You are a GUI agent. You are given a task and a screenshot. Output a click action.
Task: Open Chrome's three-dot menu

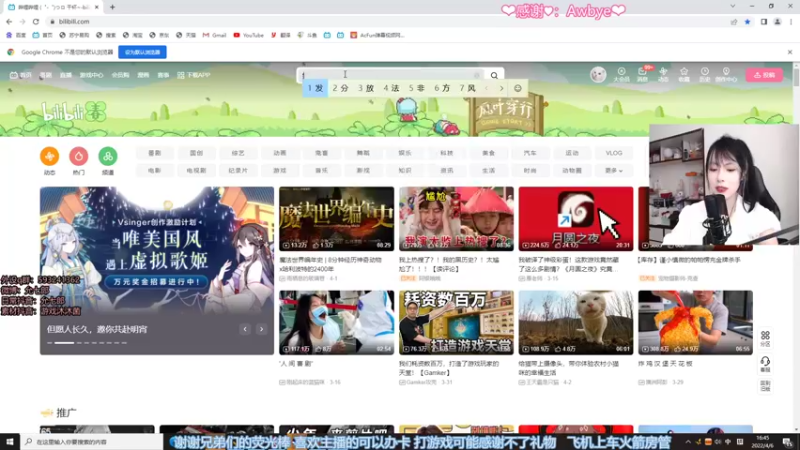[791, 21]
